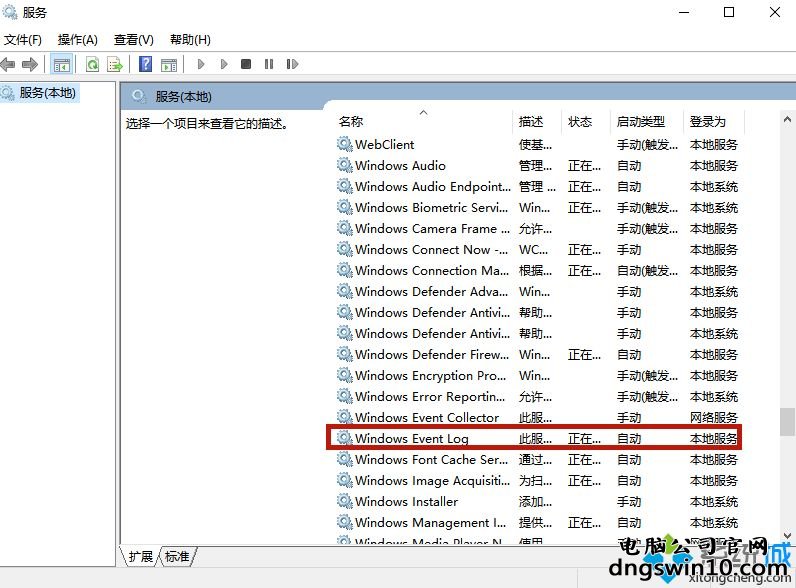Open Help with the blue question mark icon
This screenshot has width=796, height=588.
(145, 64)
